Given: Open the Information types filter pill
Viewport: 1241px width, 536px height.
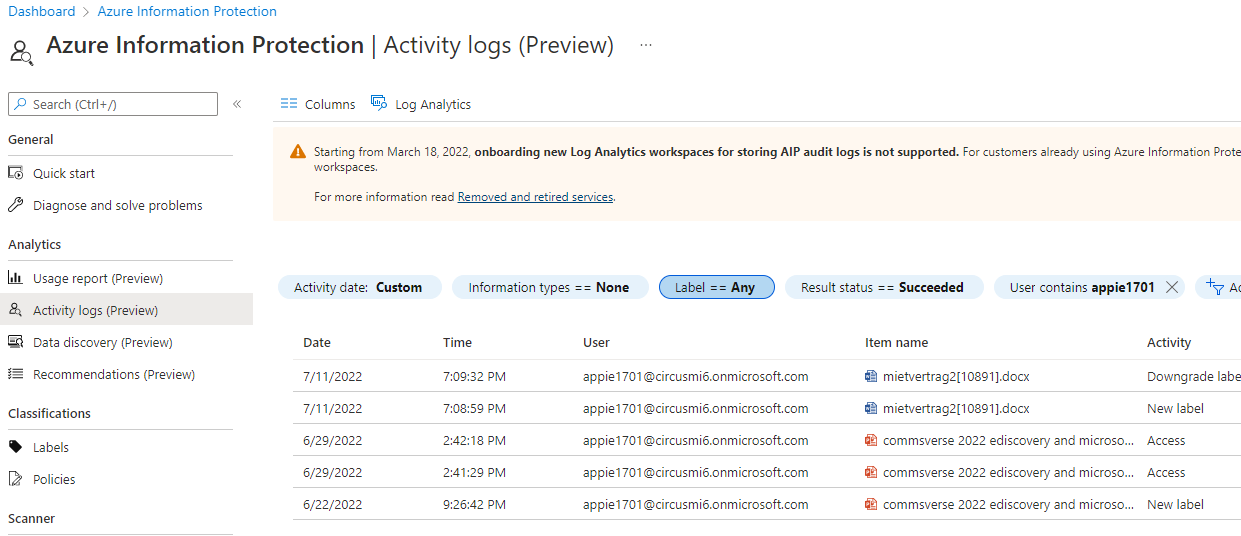Looking at the screenshot, I should click(x=549, y=287).
